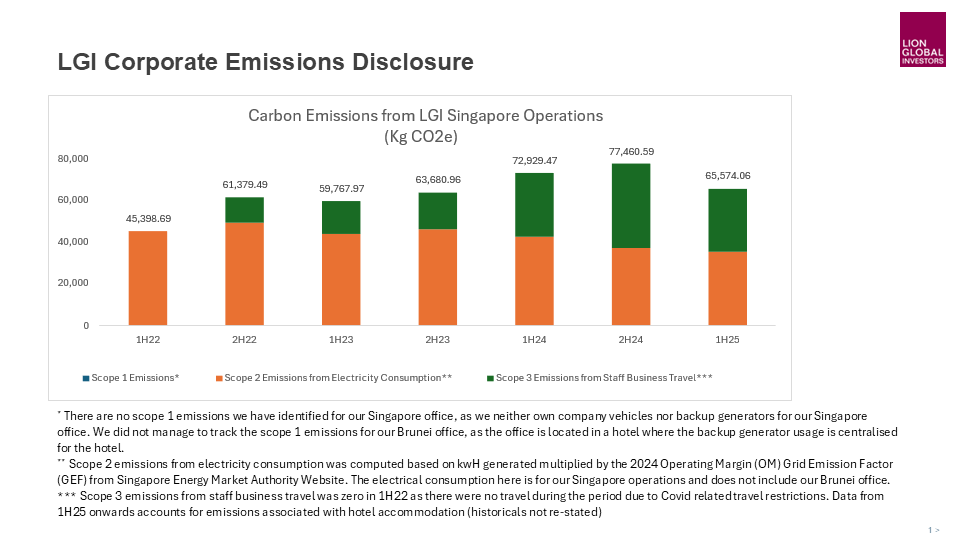The height and width of the screenshot is (540, 960).
Task: Click the orange segment of the 1H23 bar
Action: click(341, 279)
